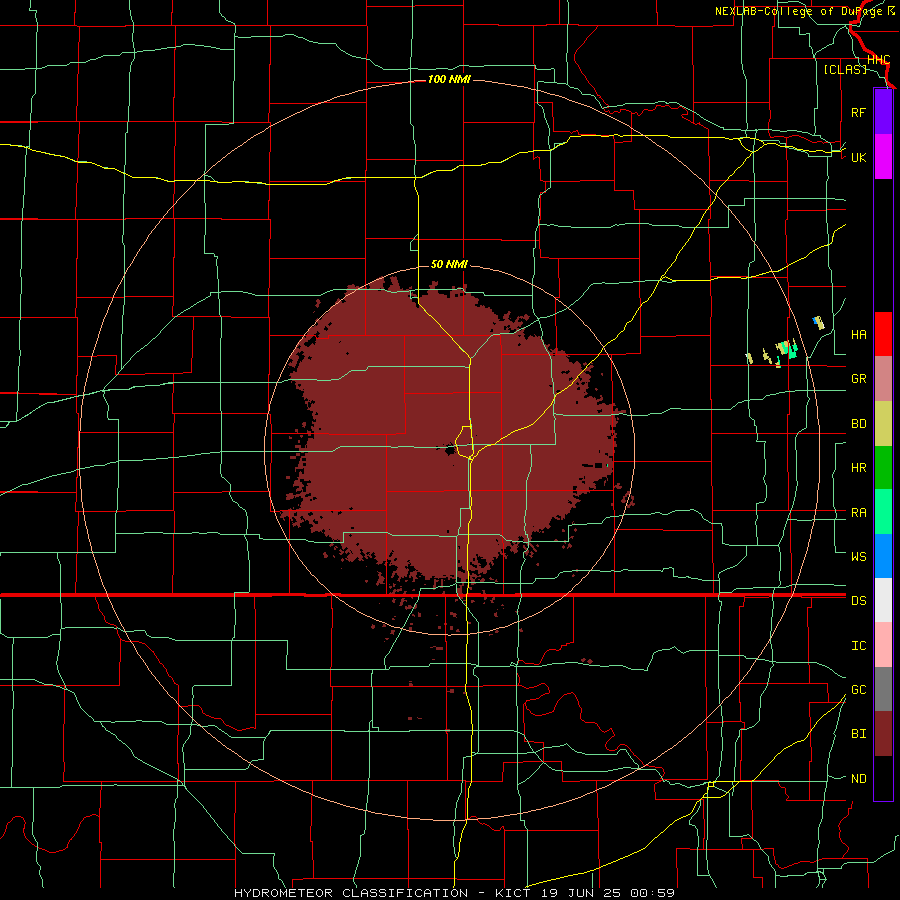
Task: Click the HHC product label
Action: [879, 60]
